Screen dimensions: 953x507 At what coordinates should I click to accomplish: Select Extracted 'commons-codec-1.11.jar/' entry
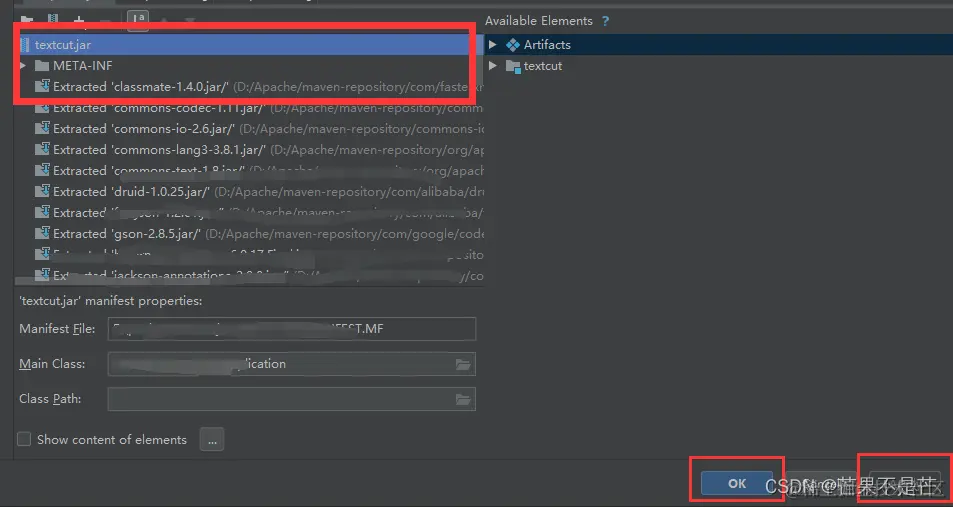click(258, 108)
